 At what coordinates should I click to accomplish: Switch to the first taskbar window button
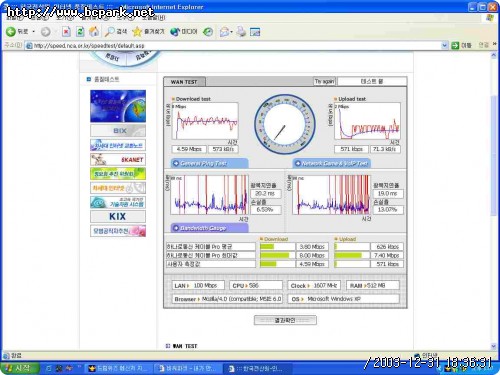[x=118, y=368]
